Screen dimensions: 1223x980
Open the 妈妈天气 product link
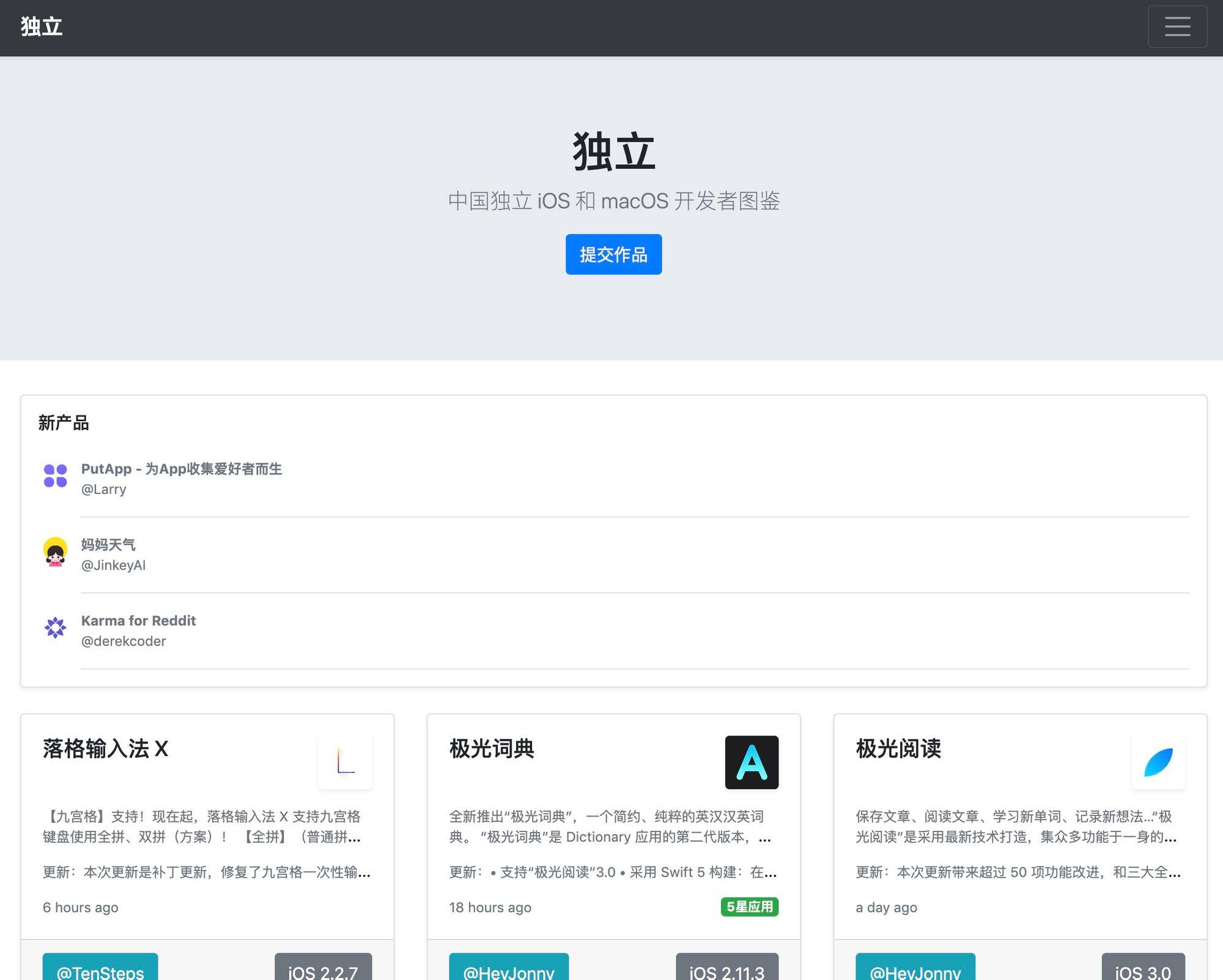(x=108, y=545)
